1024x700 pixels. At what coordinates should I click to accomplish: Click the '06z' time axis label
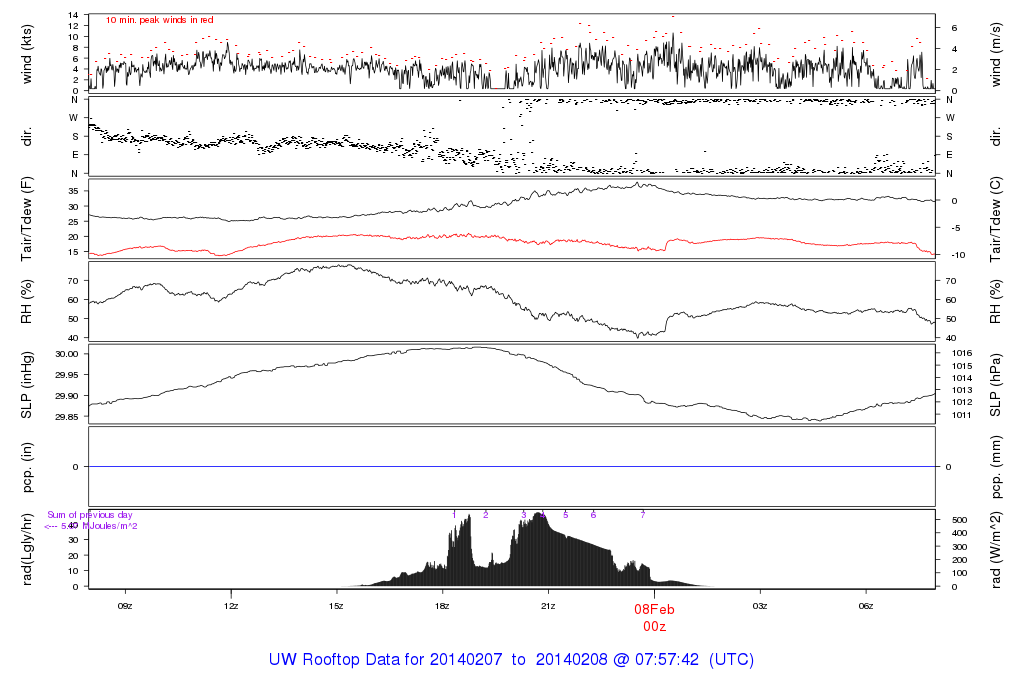pyautogui.click(x=865, y=606)
